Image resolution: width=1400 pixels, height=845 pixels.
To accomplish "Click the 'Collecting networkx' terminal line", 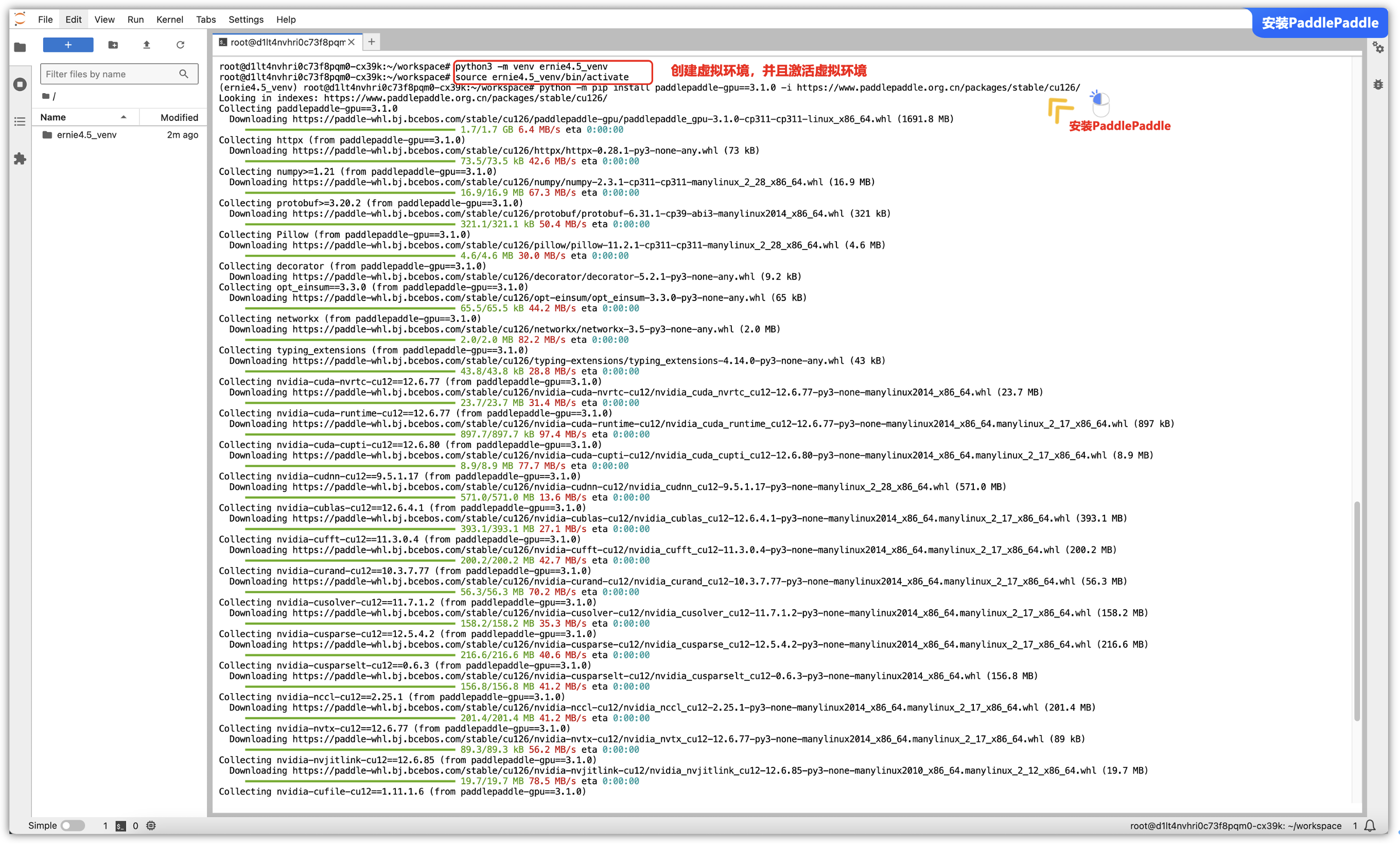I will [x=349, y=319].
